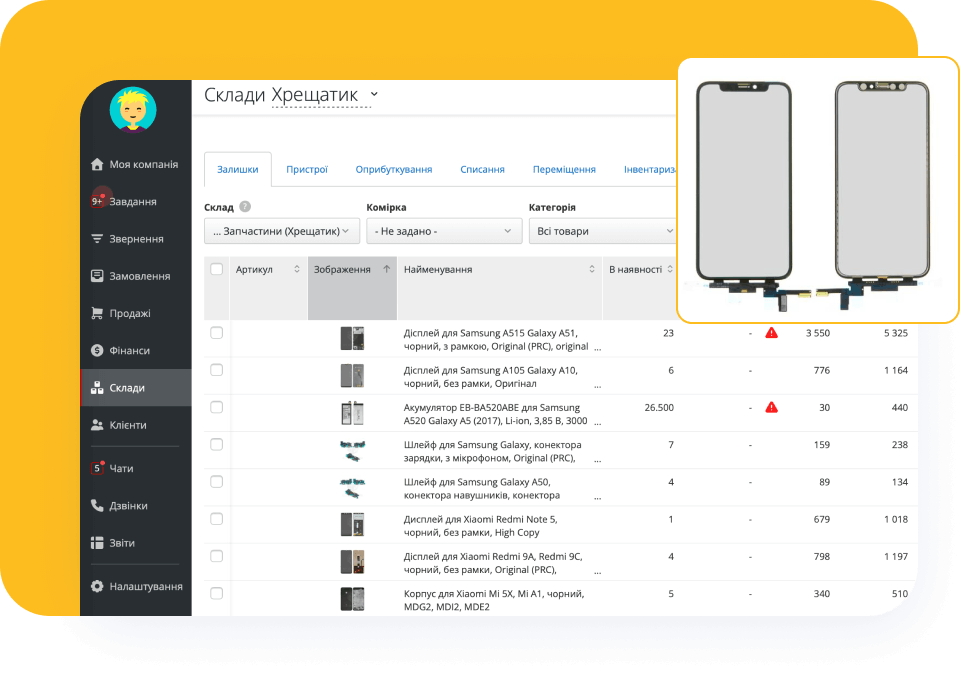Click red warning icon in Samsung A515 row
The image size is (978, 688).
(x=771, y=333)
